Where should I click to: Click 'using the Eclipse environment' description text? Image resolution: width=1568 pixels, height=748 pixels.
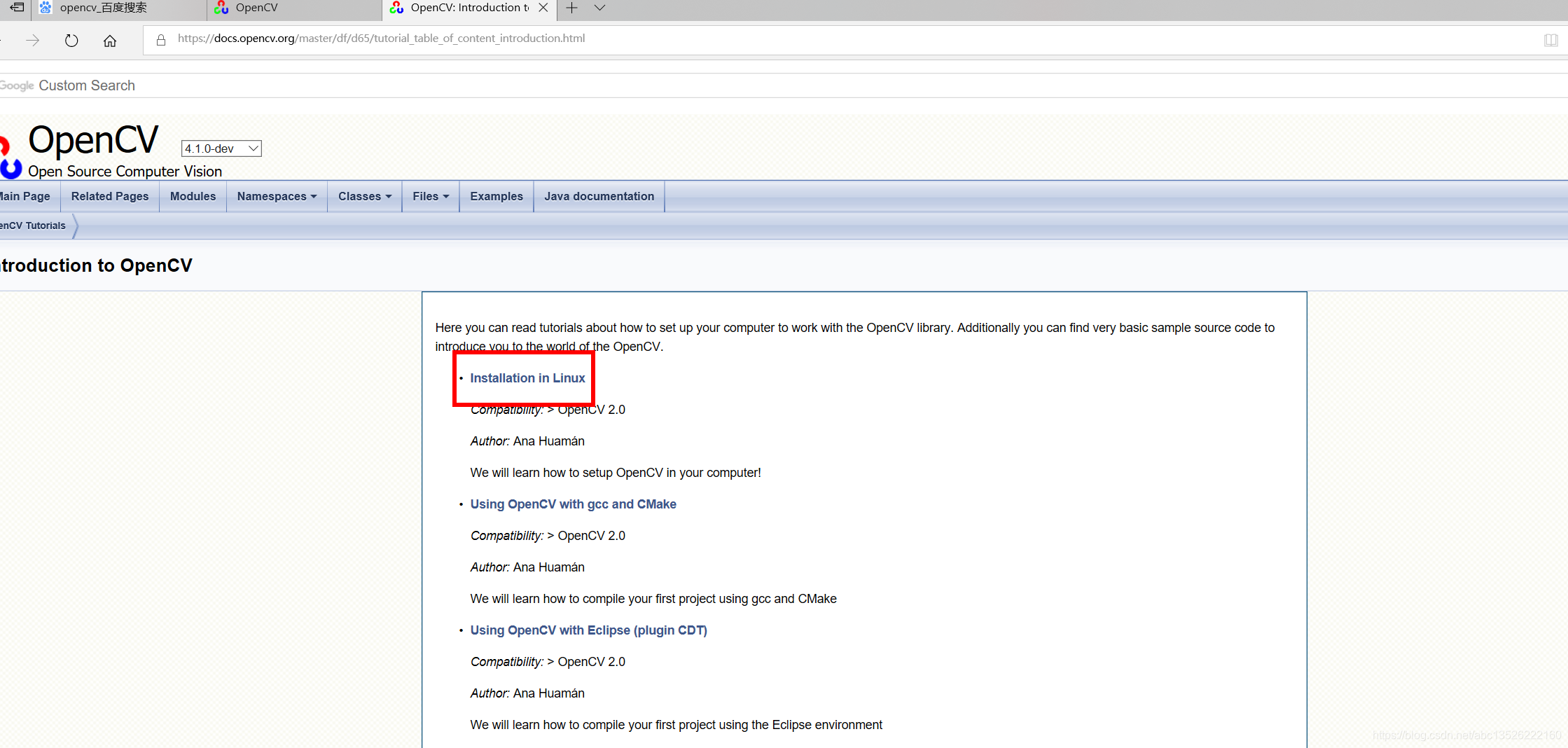(x=800, y=725)
